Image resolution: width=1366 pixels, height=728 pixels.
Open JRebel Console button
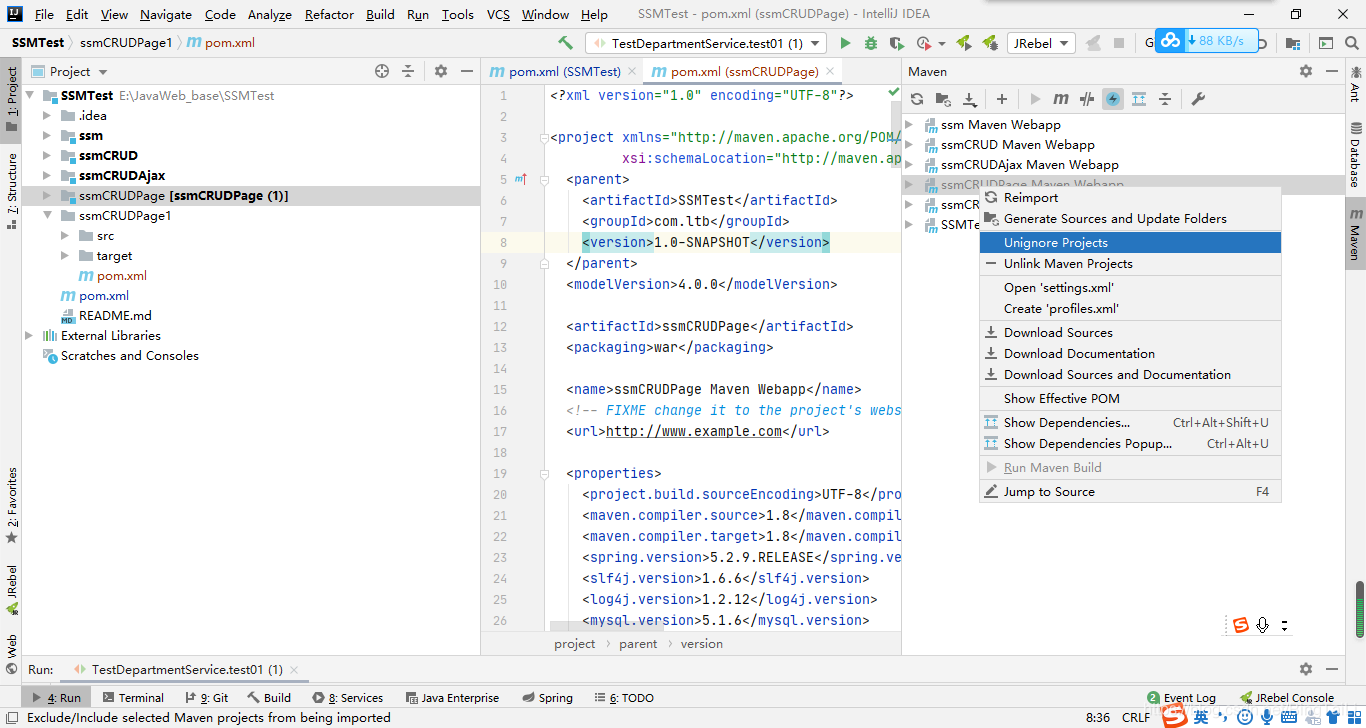(1286, 697)
